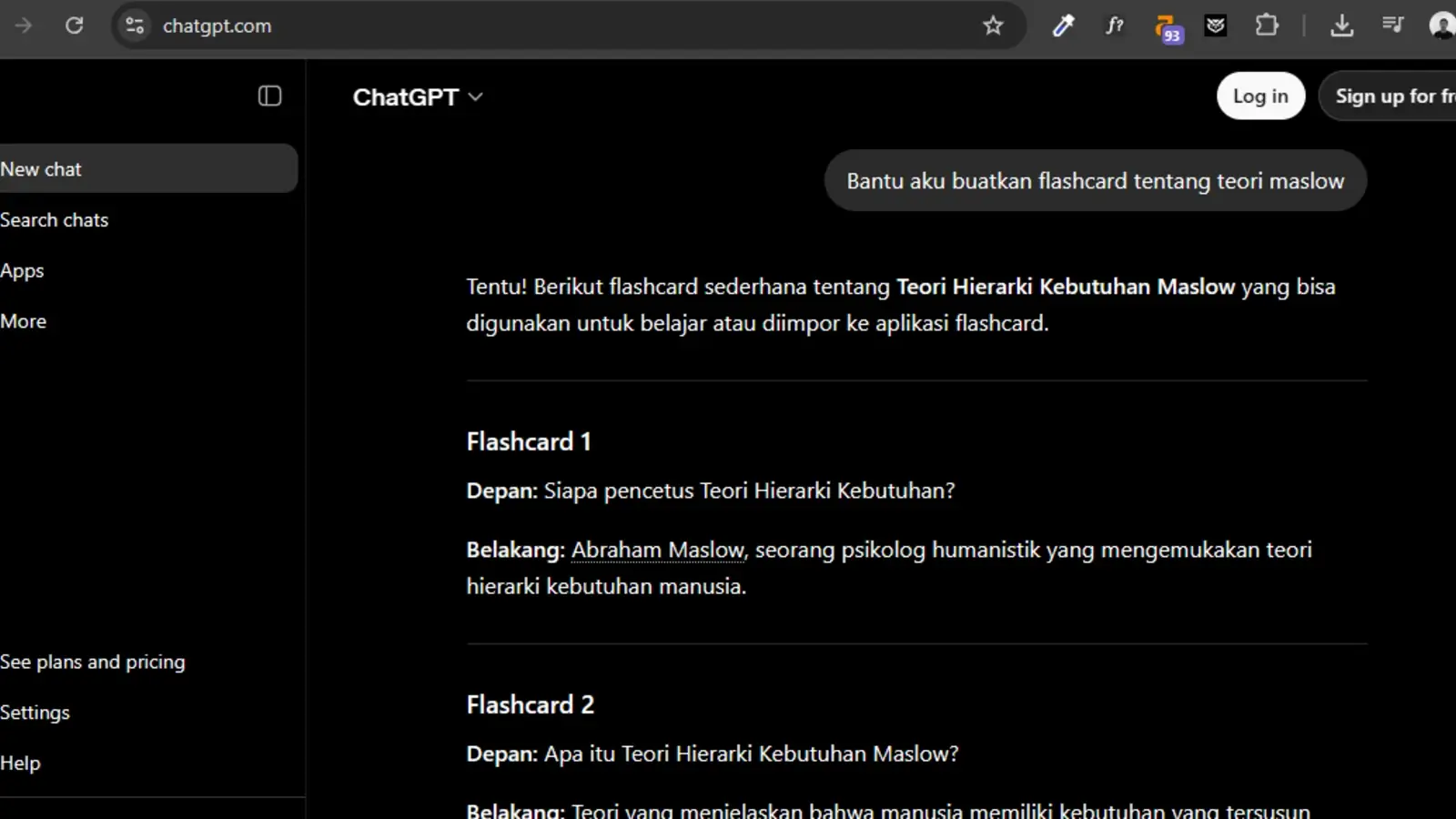This screenshot has height=819, width=1456.
Task: Expand More in the sidebar
Action: pyautogui.click(x=148, y=321)
